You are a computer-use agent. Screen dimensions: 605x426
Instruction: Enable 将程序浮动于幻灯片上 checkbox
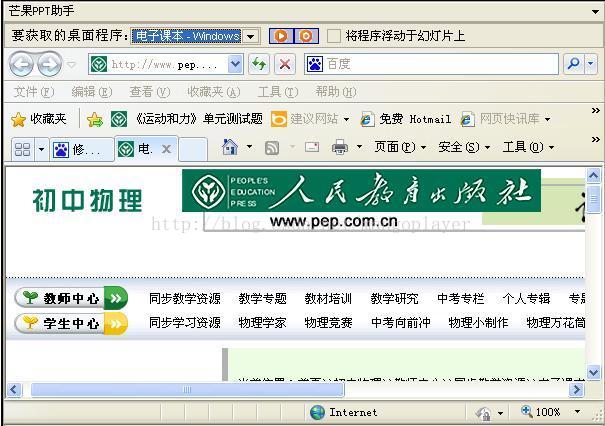pyautogui.click(x=334, y=36)
